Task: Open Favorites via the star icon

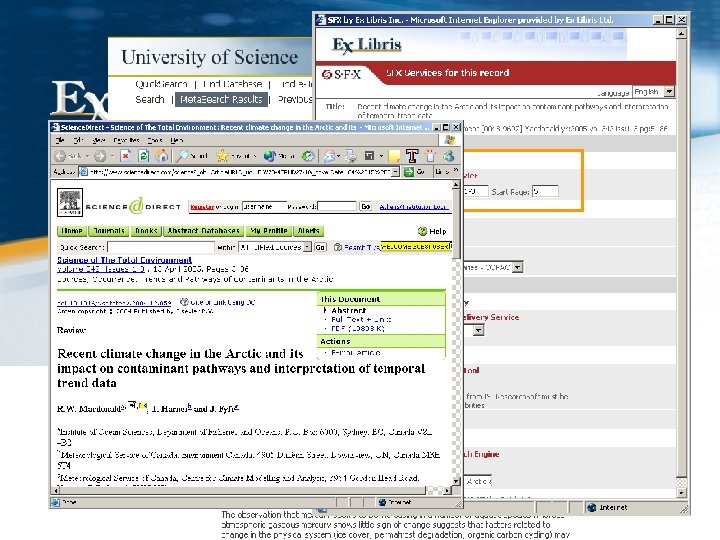Action: [222, 156]
